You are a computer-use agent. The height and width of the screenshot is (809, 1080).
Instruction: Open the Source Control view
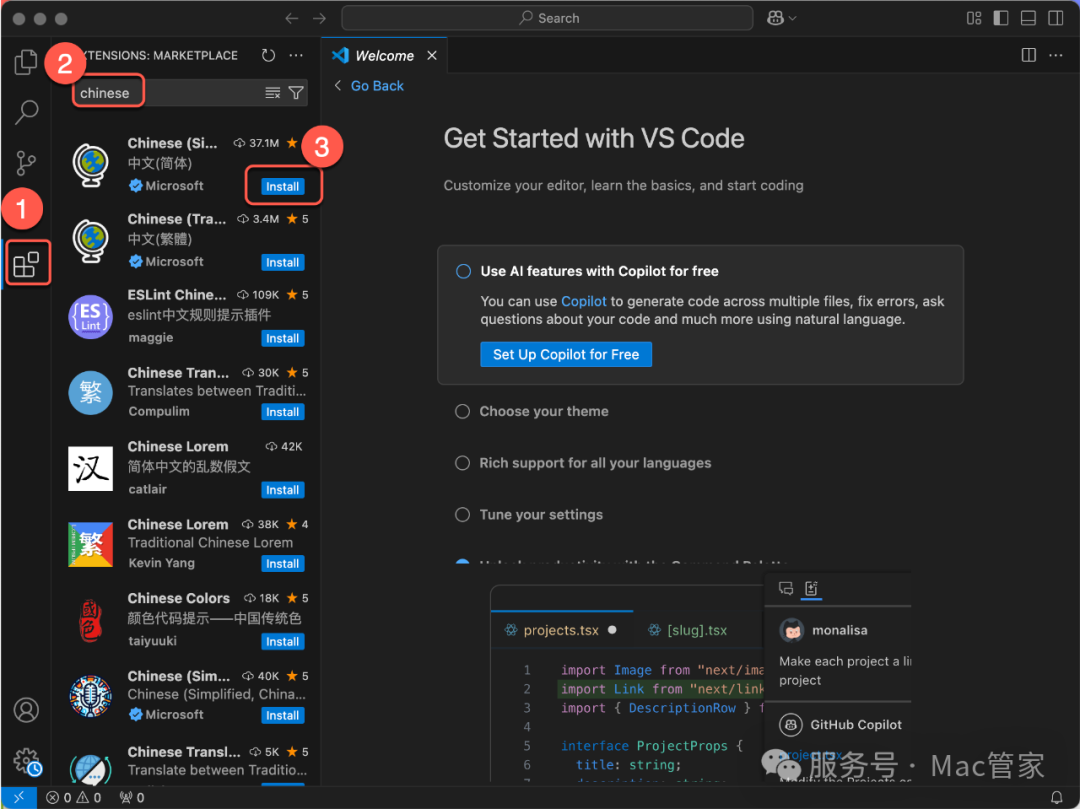[x=26, y=163]
